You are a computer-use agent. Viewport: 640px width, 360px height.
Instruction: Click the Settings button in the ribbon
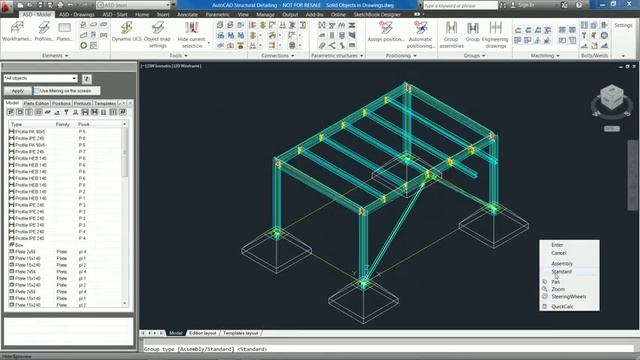[x=623, y=25]
